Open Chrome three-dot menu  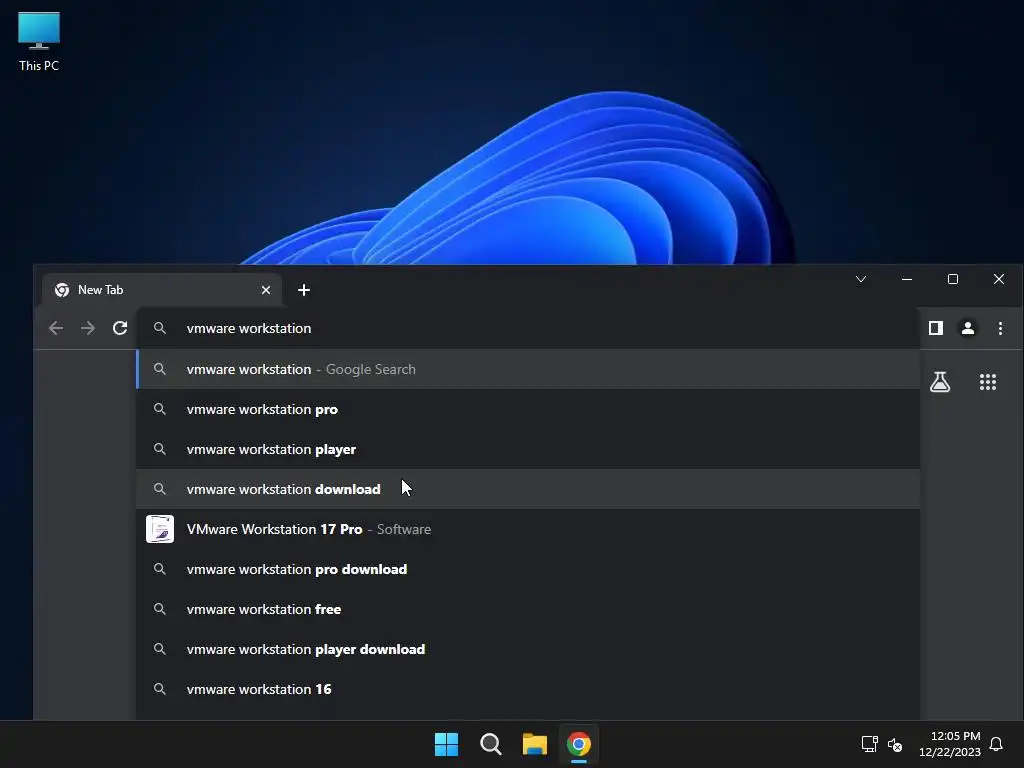coord(1000,328)
